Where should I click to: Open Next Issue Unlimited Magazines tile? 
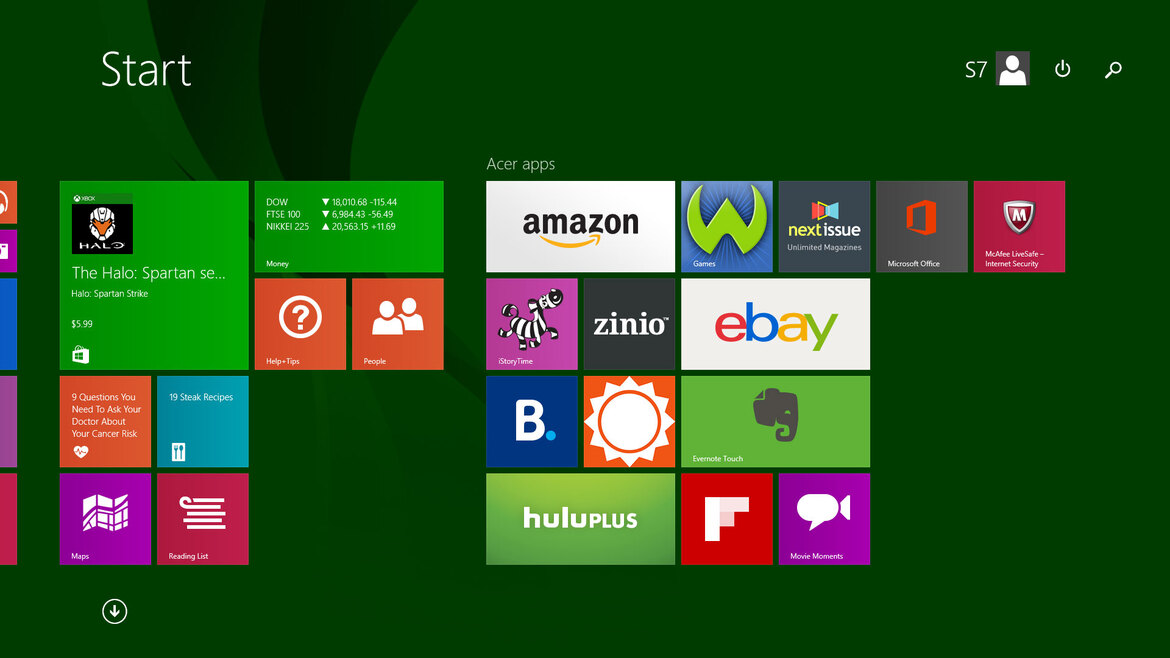pos(825,227)
